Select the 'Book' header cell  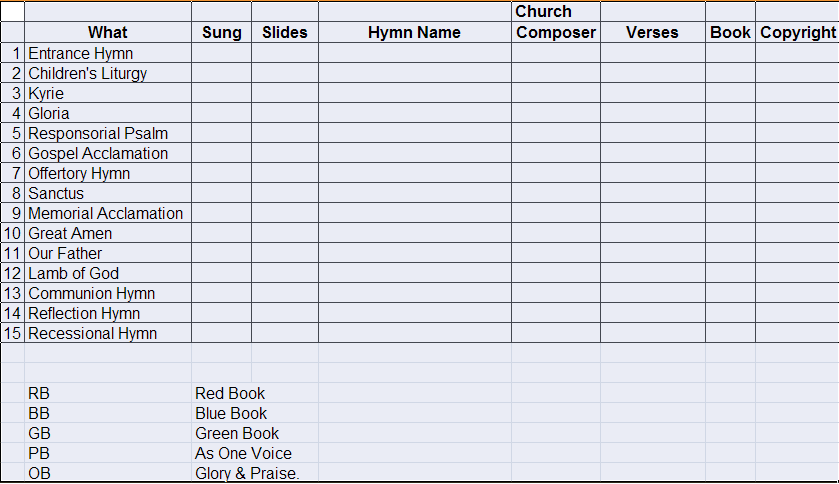730,32
